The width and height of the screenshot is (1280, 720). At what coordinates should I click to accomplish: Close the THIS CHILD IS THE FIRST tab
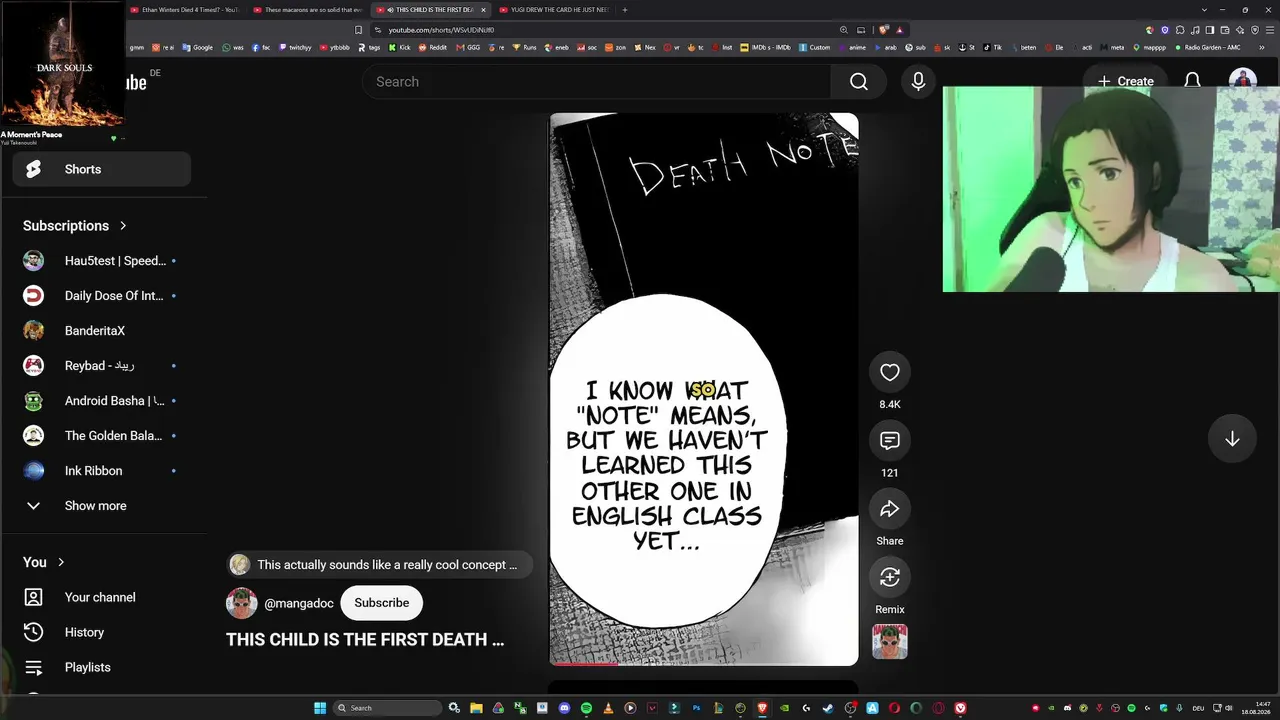(x=483, y=10)
